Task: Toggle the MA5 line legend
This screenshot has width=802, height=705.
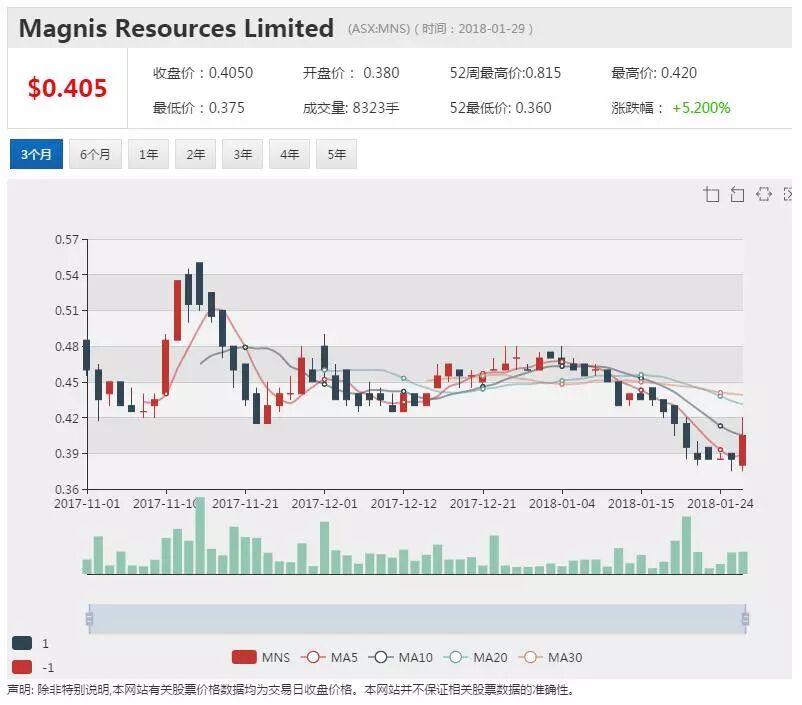Action: [329, 657]
